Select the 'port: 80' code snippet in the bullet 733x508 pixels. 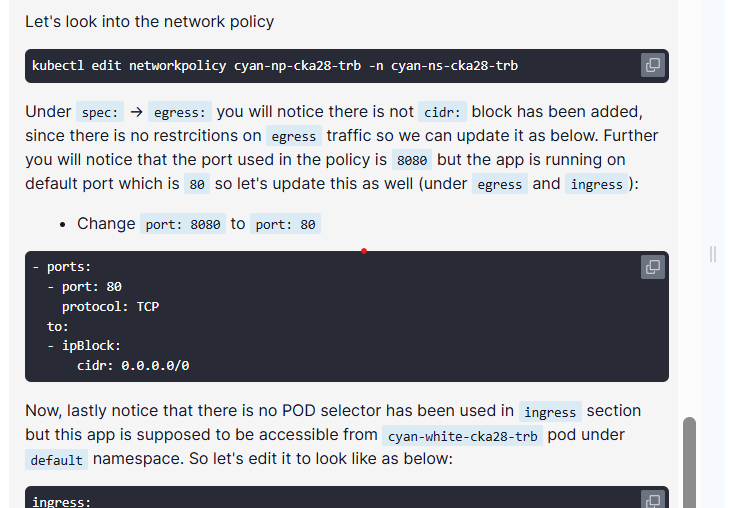click(285, 224)
